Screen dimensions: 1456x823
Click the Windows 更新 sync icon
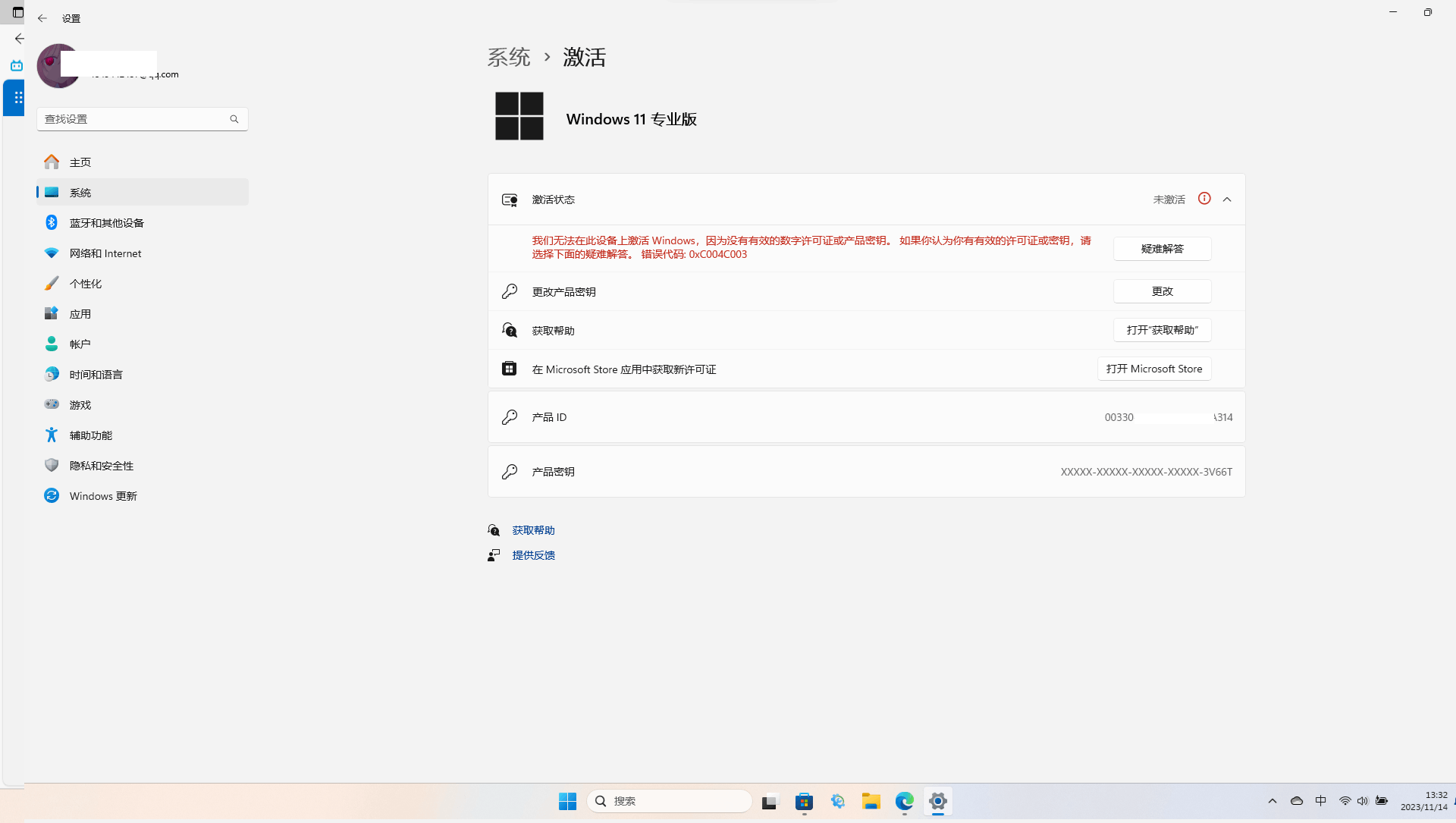(52, 495)
